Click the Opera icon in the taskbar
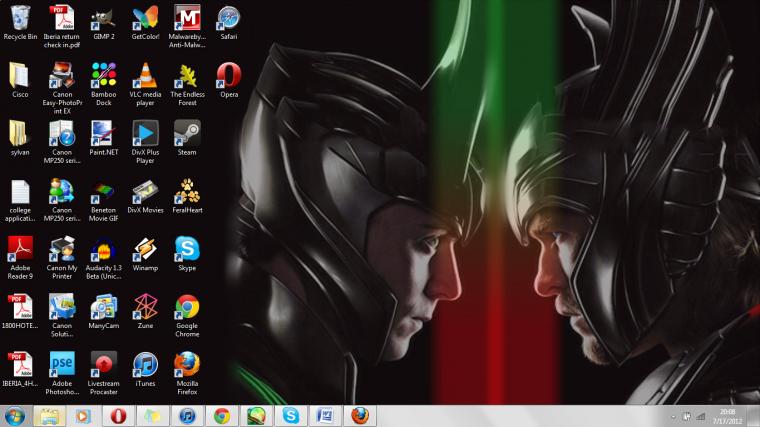Image resolution: width=760 pixels, height=427 pixels. pyautogui.click(x=118, y=416)
